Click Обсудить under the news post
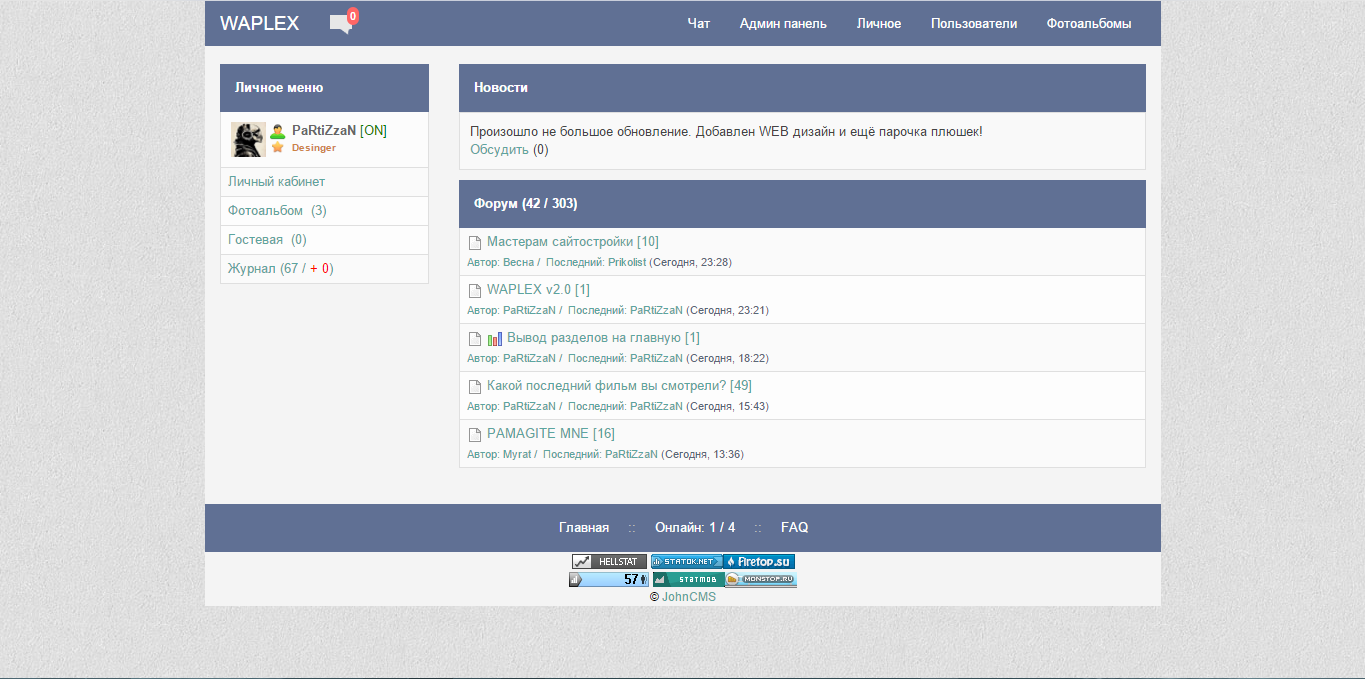 pos(499,150)
